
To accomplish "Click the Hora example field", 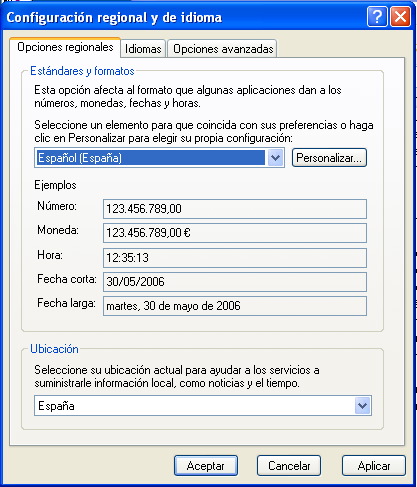I will (x=235, y=257).
